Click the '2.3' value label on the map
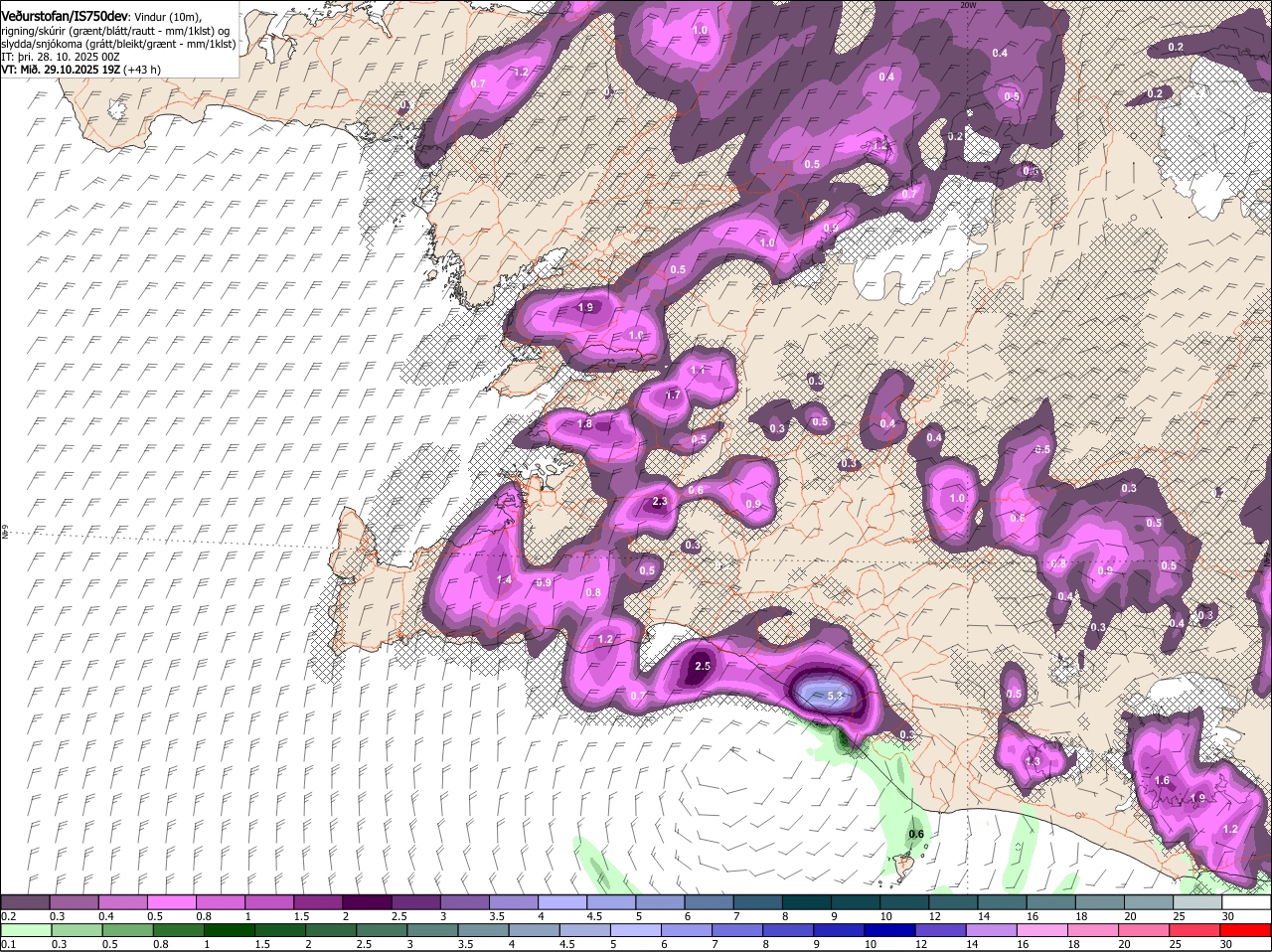The image size is (1272, 952). click(x=660, y=502)
